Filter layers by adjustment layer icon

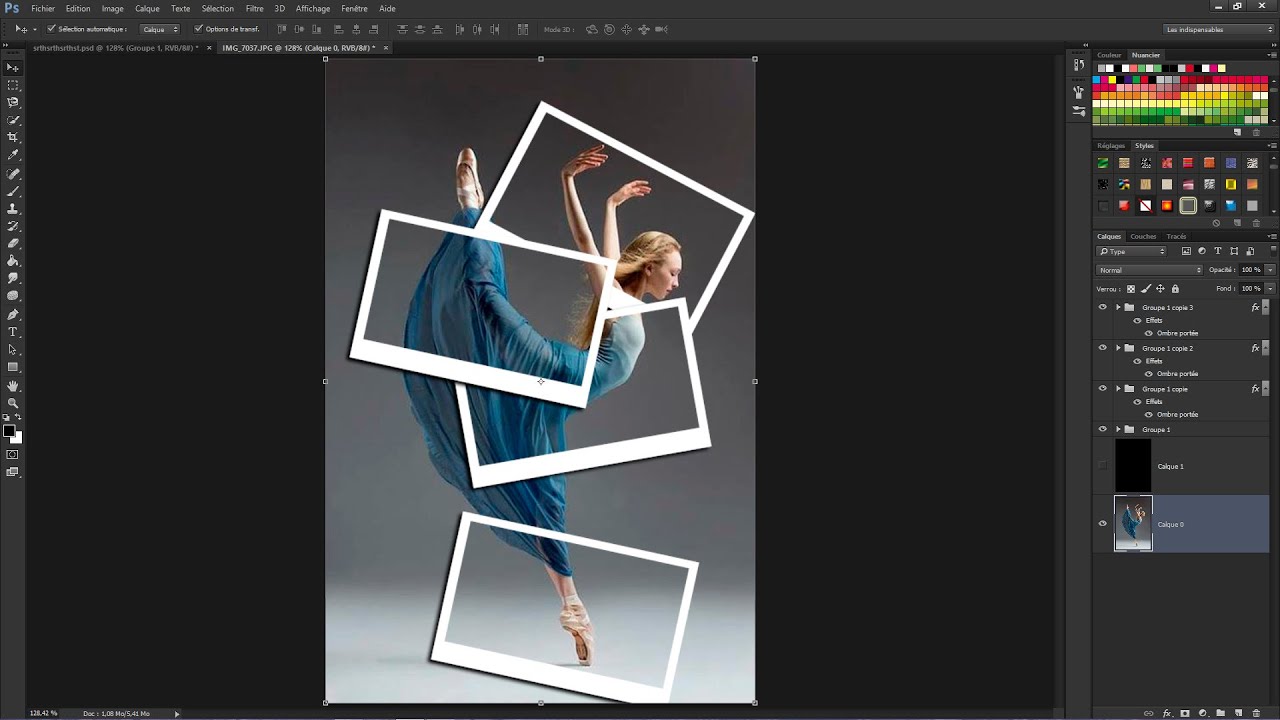tap(1202, 251)
